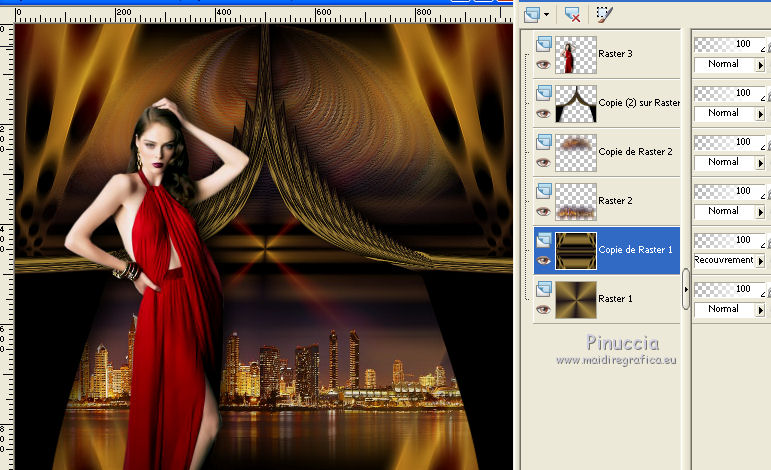
Task: Open New Layer dropdown arrow in toolbar
Action: tap(547, 14)
